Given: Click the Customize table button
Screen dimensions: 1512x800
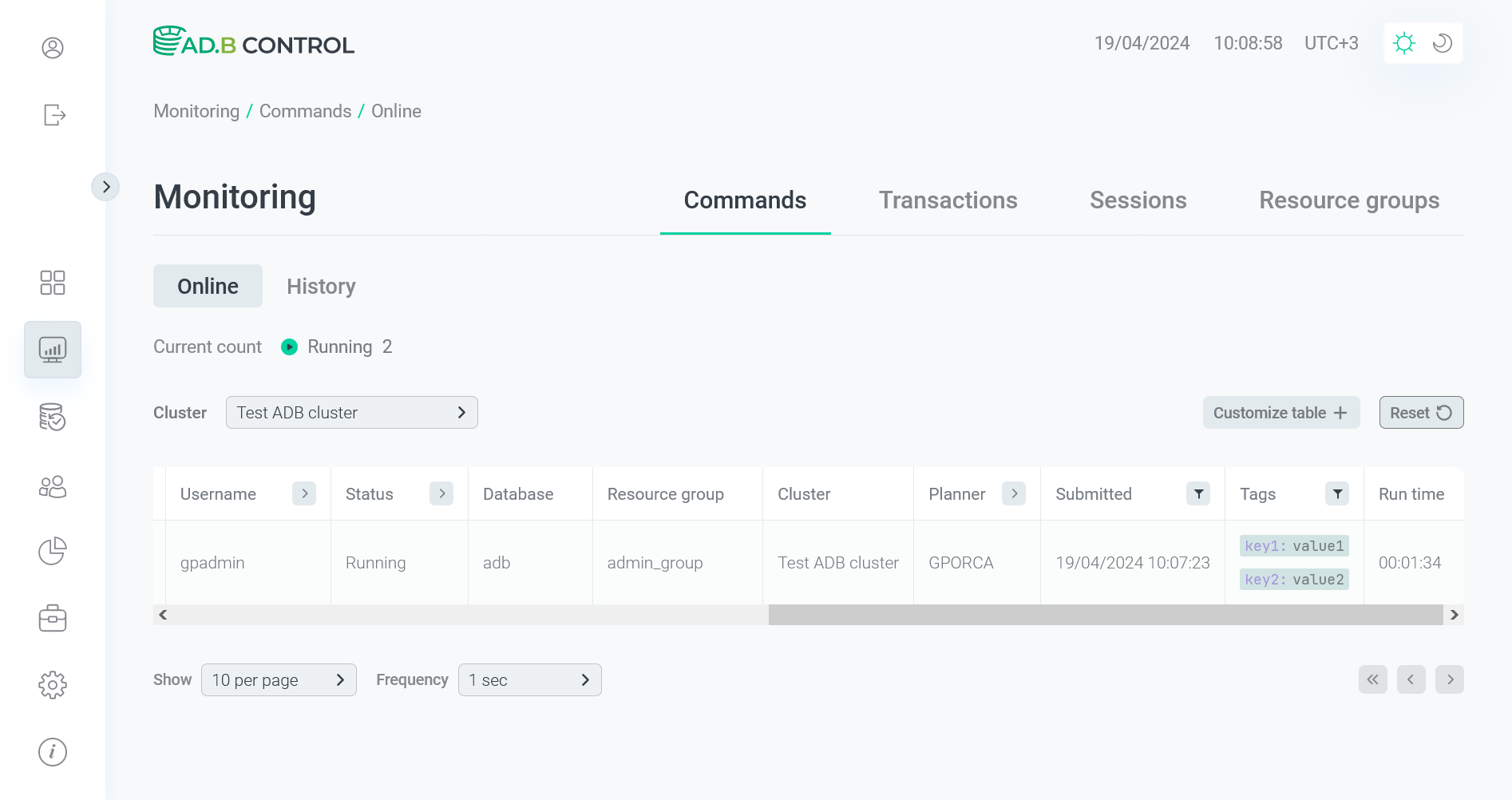Looking at the screenshot, I should pyautogui.click(x=1280, y=413).
